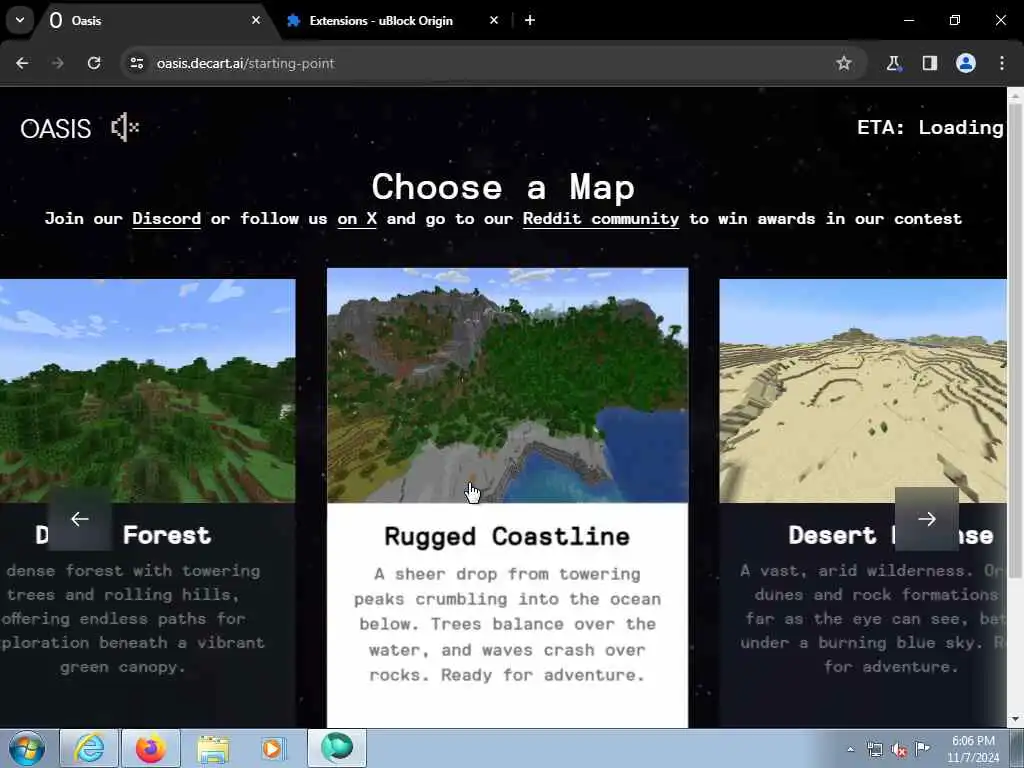Viewport: 1024px width, 768px height.
Task: Open the tab search dropdown
Action: [20, 20]
